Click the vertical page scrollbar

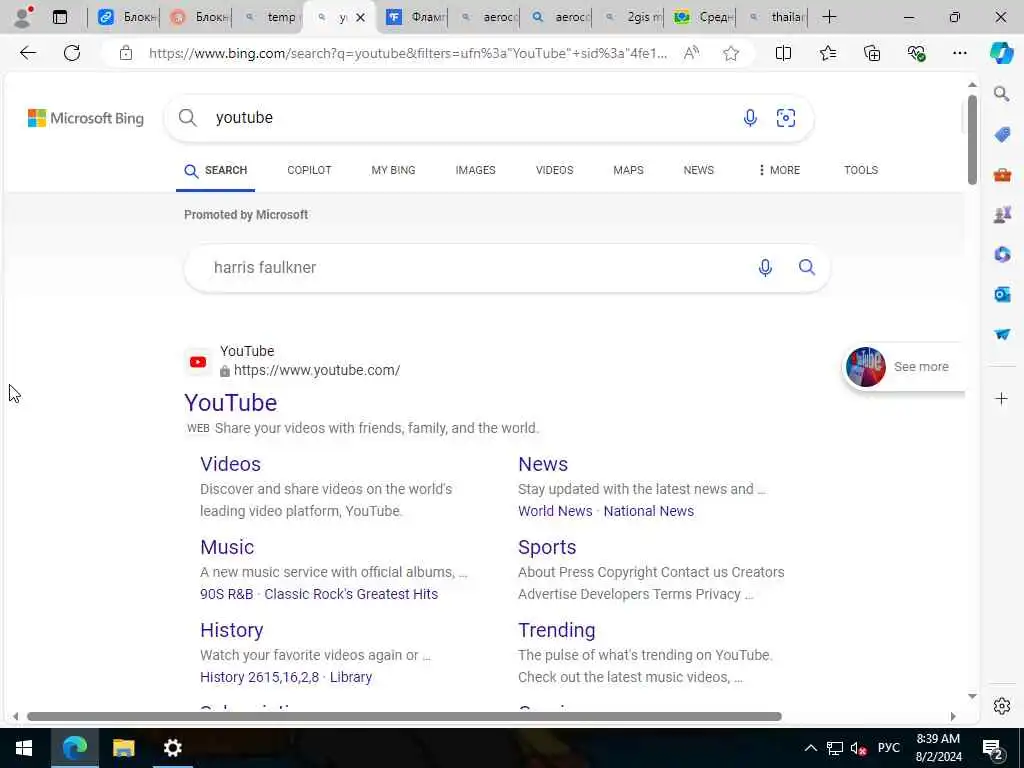(972, 140)
